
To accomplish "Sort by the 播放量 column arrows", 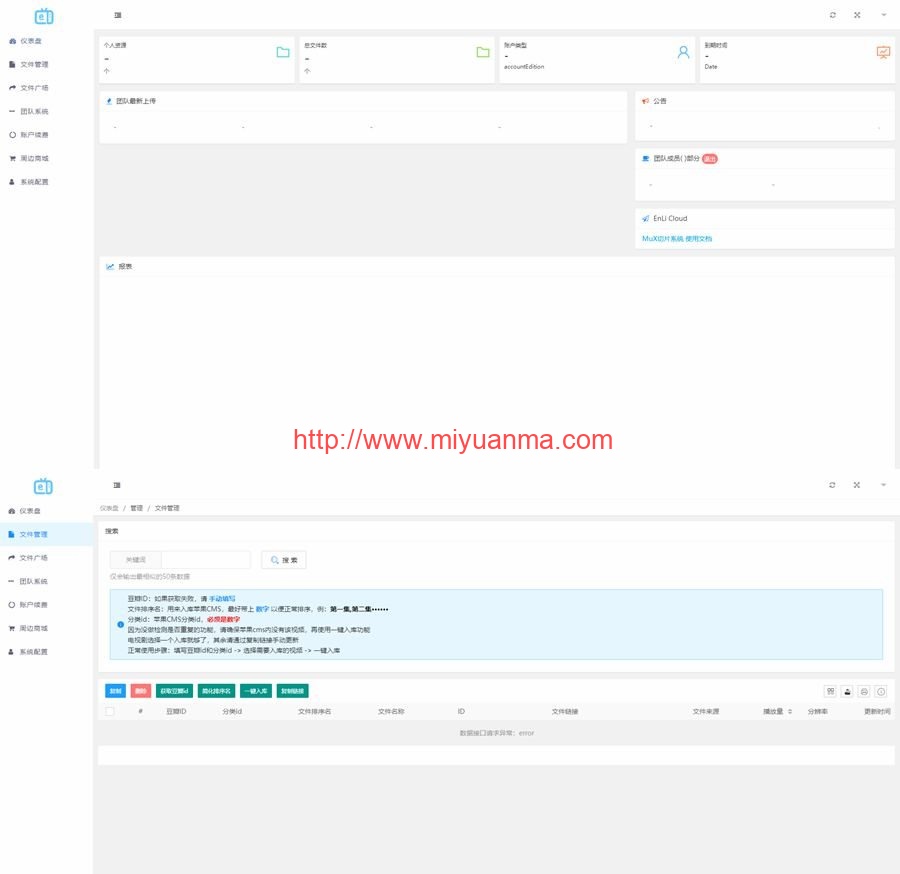I will tap(790, 712).
